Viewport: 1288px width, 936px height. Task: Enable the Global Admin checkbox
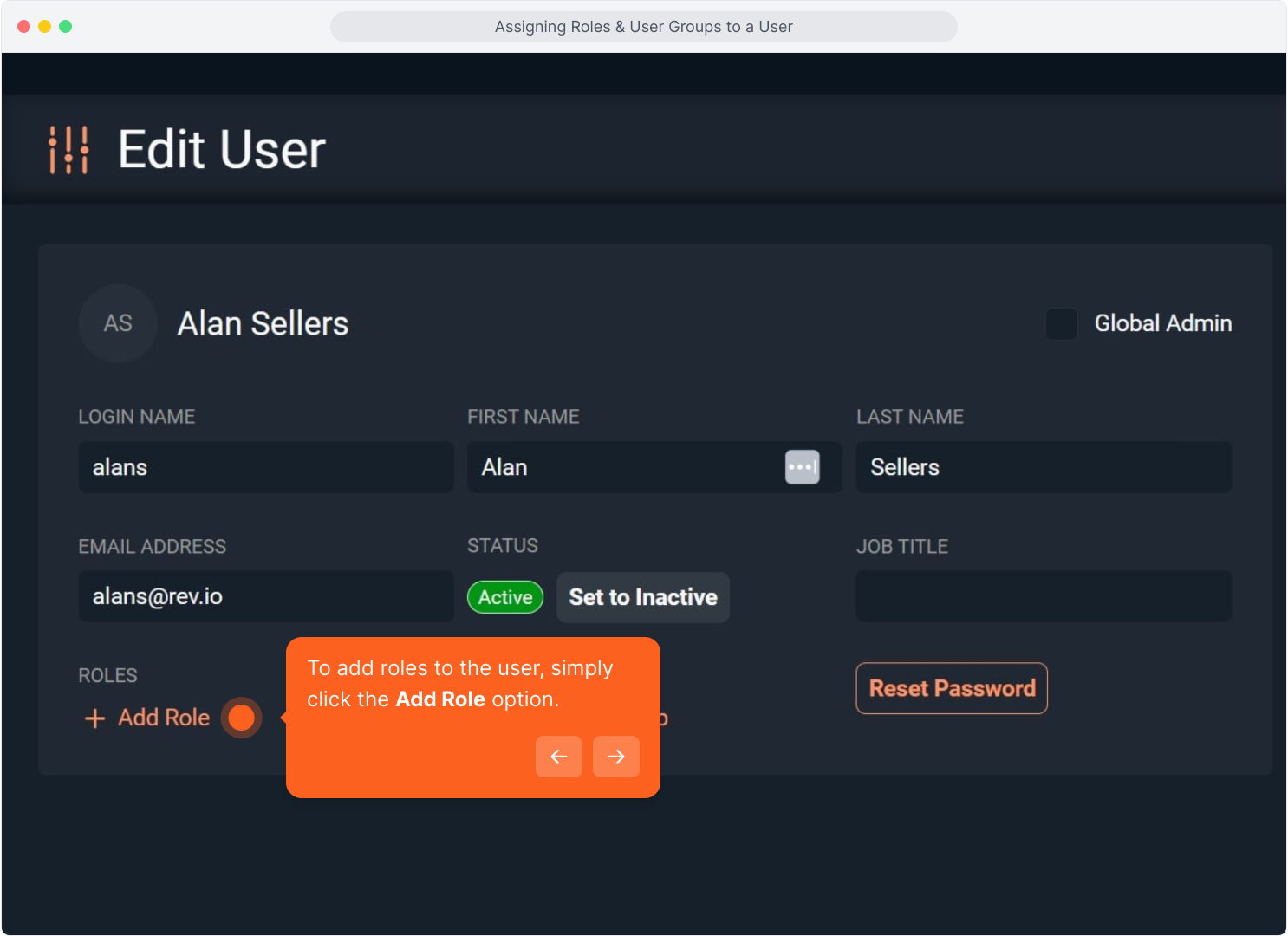(x=1061, y=324)
